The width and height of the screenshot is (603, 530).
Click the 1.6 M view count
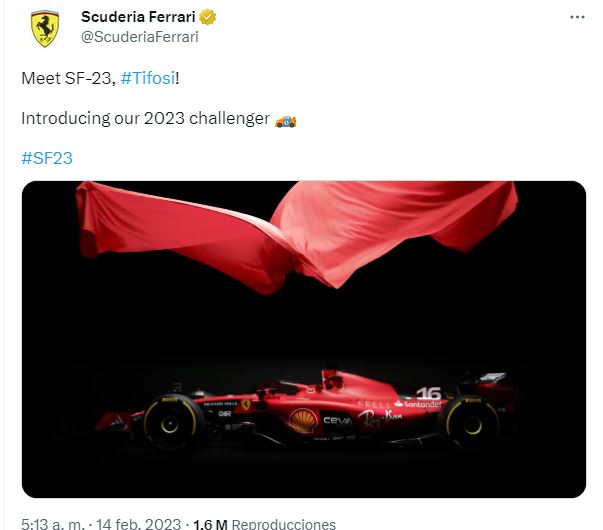click(x=208, y=523)
